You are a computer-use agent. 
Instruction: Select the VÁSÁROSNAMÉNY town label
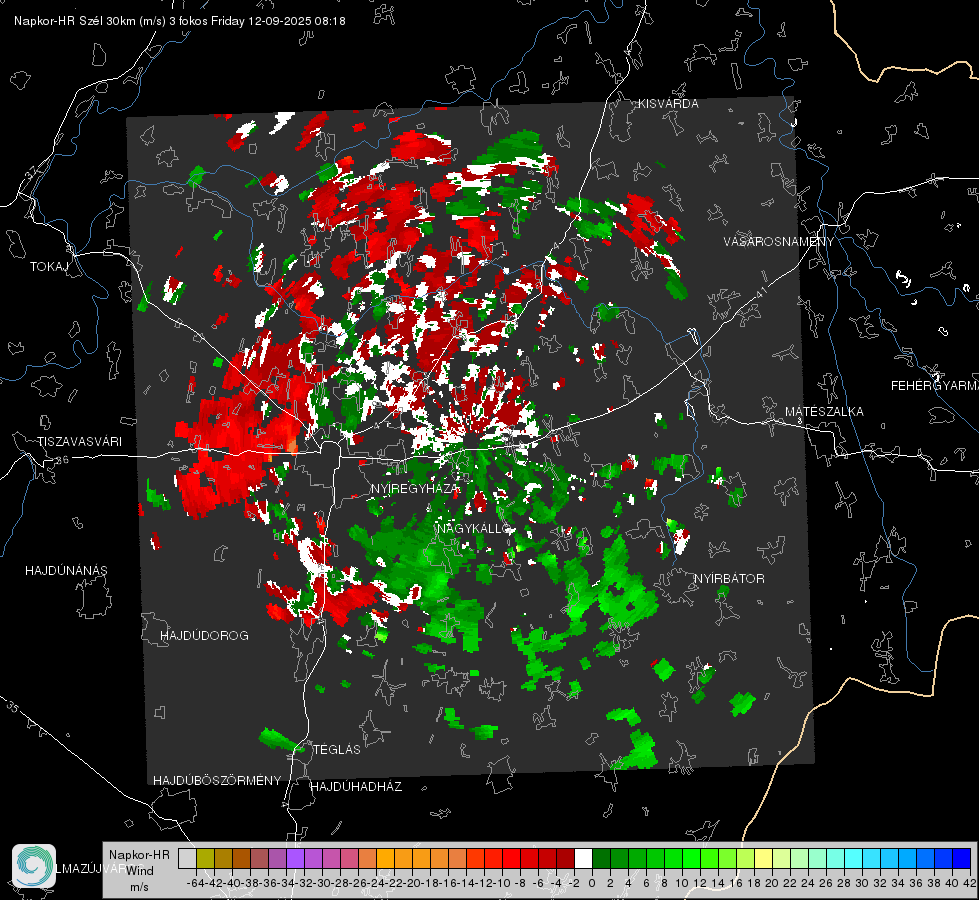[x=779, y=242]
